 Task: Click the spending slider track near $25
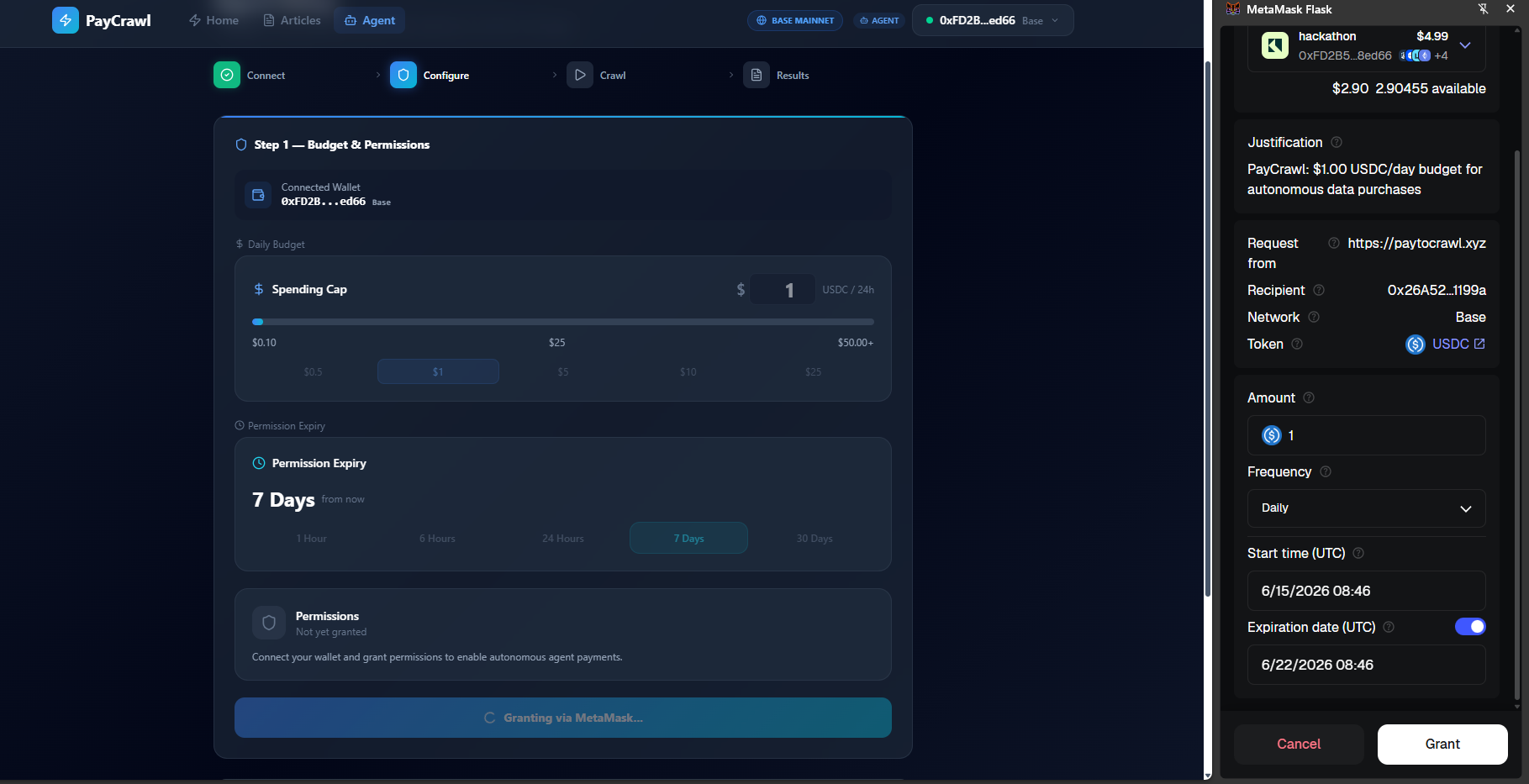coord(557,322)
